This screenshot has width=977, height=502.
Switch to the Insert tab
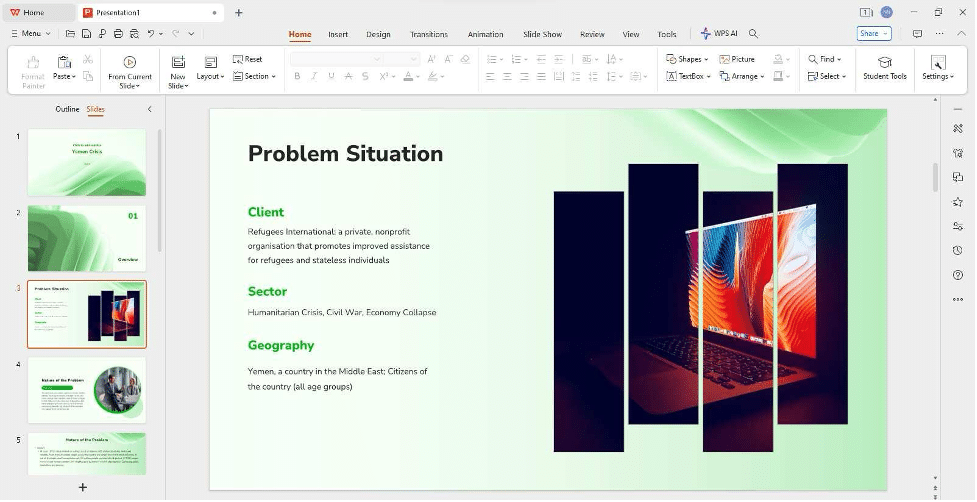(x=338, y=34)
